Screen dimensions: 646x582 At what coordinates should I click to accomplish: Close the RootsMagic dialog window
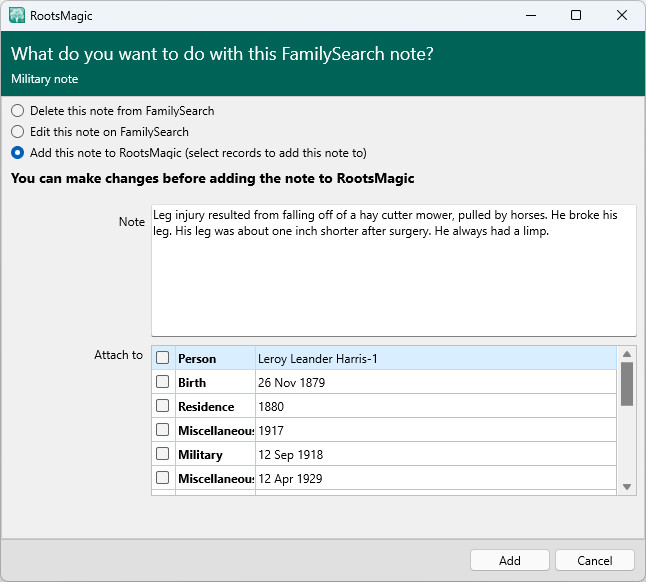click(622, 16)
